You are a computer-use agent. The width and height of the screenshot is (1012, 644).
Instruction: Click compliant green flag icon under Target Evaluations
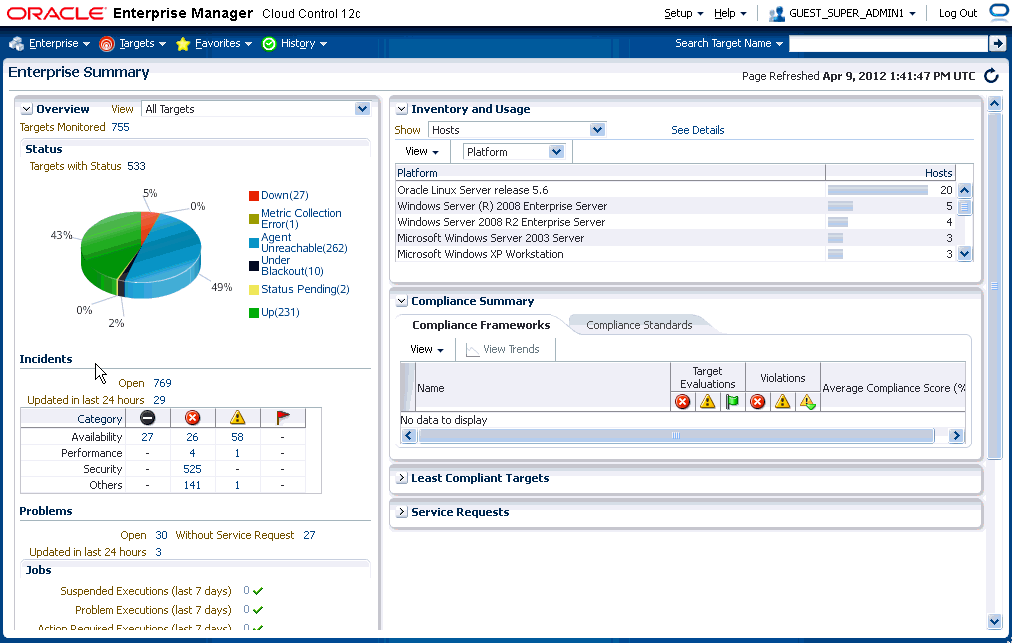(732, 402)
